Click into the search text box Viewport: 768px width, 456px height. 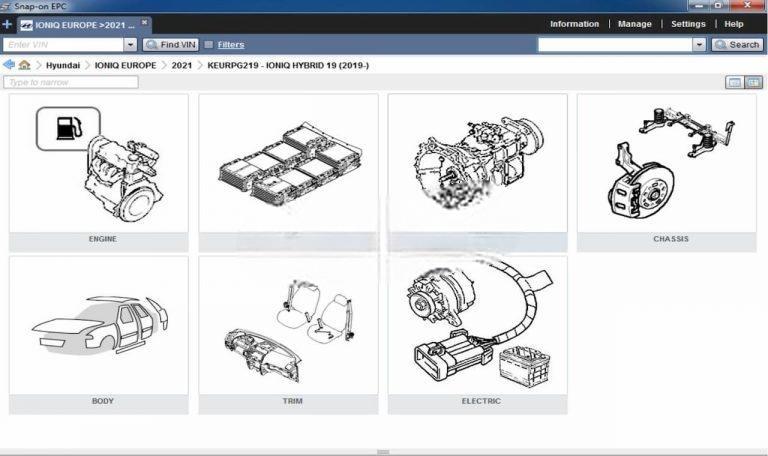(615, 45)
